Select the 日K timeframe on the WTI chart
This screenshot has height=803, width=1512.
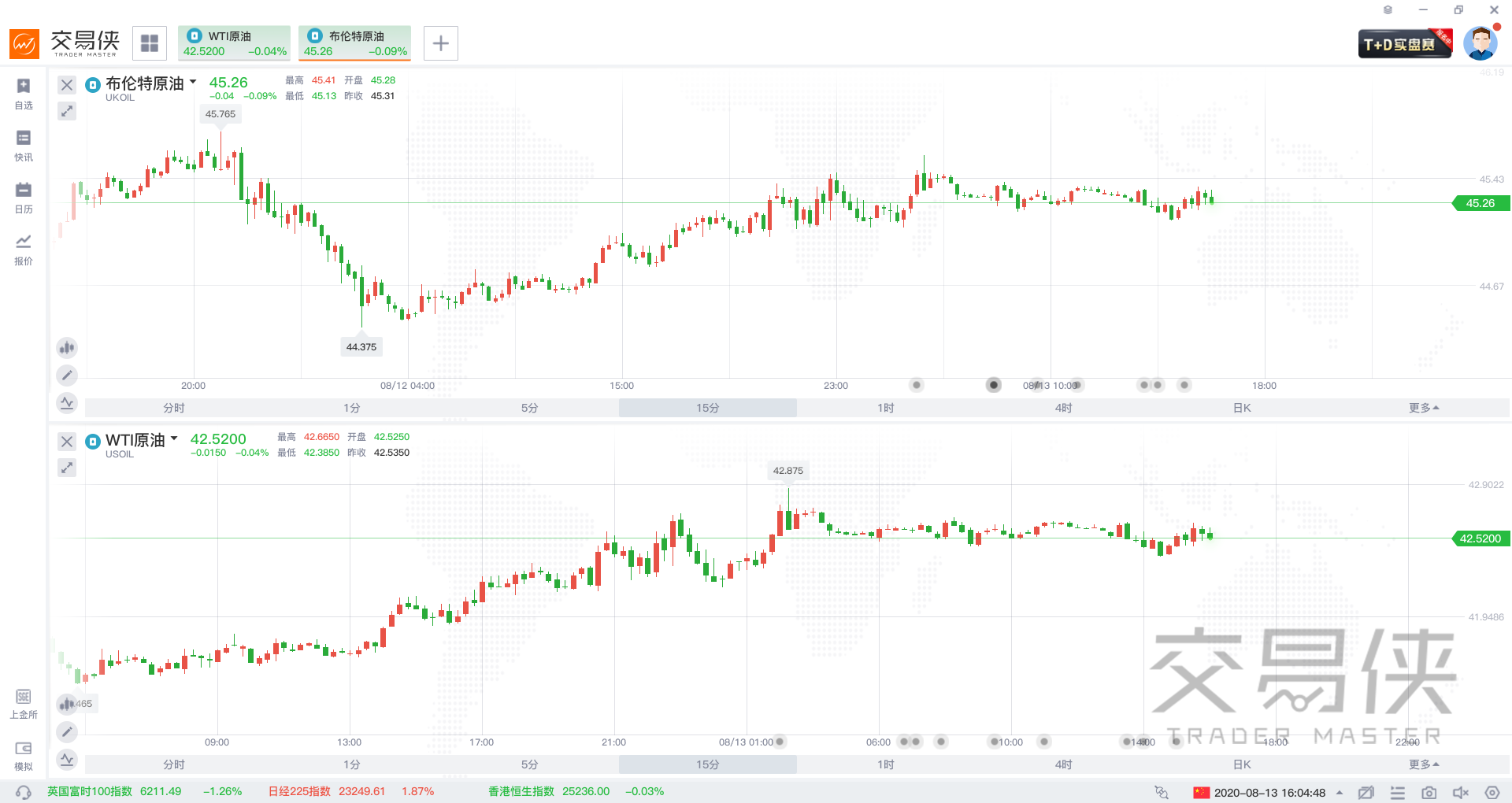tap(1241, 764)
